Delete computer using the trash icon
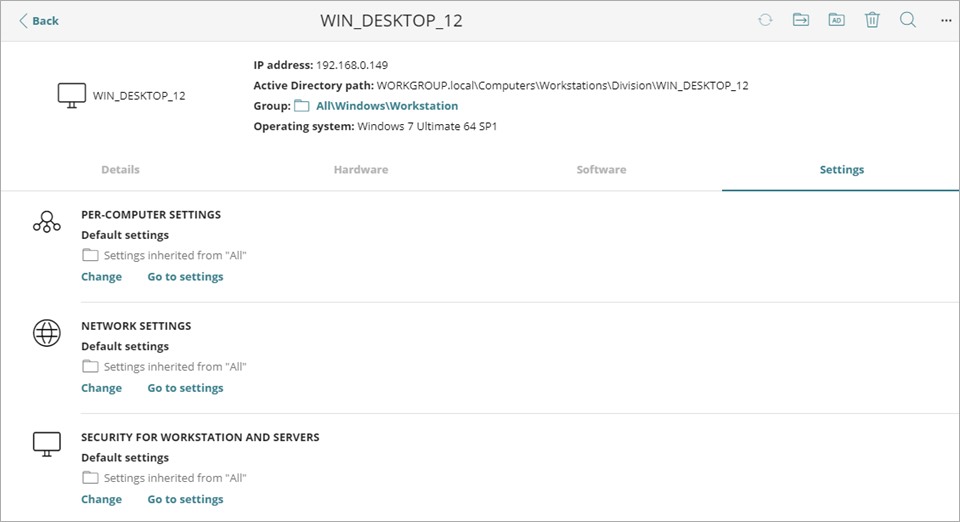The width and height of the screenshot is (960, 522). [872, 20]
